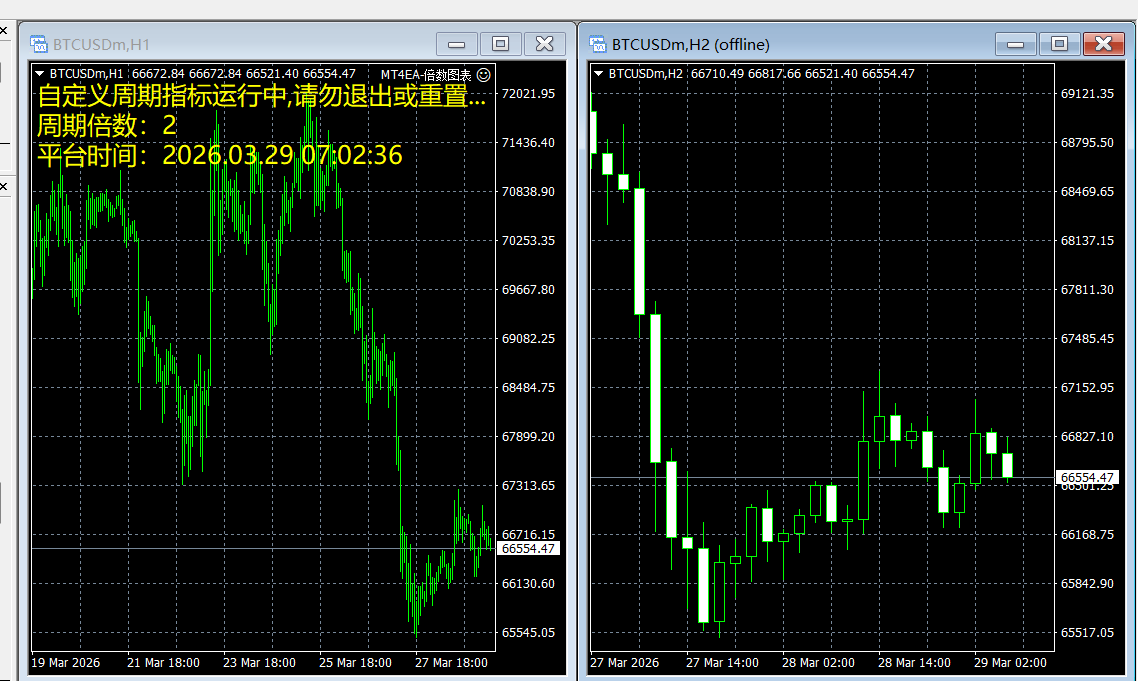Screen dimensions: 1138x681
Task: Close the BTCUSDm,H1 chart window
Action: pos(544,44)
